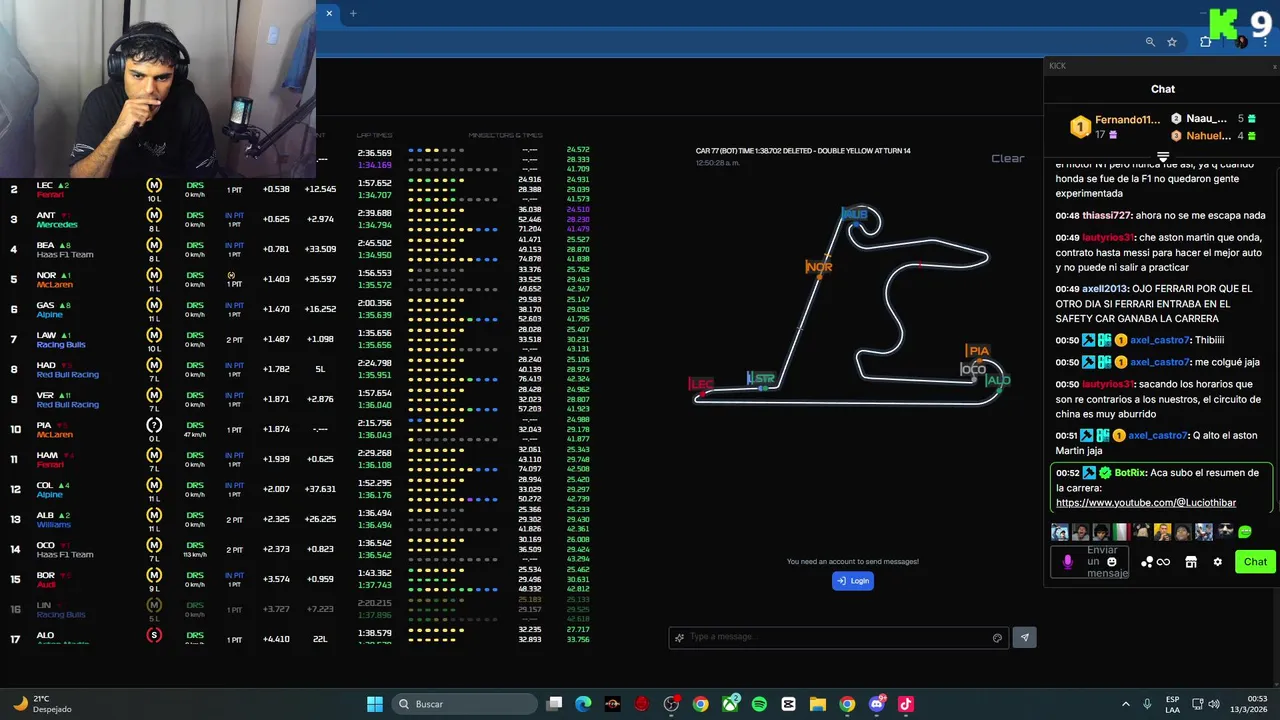The width and height of the screenshot is (1280, 720).
Task: Open Microsoft Edge from taskbar
Action: [x=583, y=704]
